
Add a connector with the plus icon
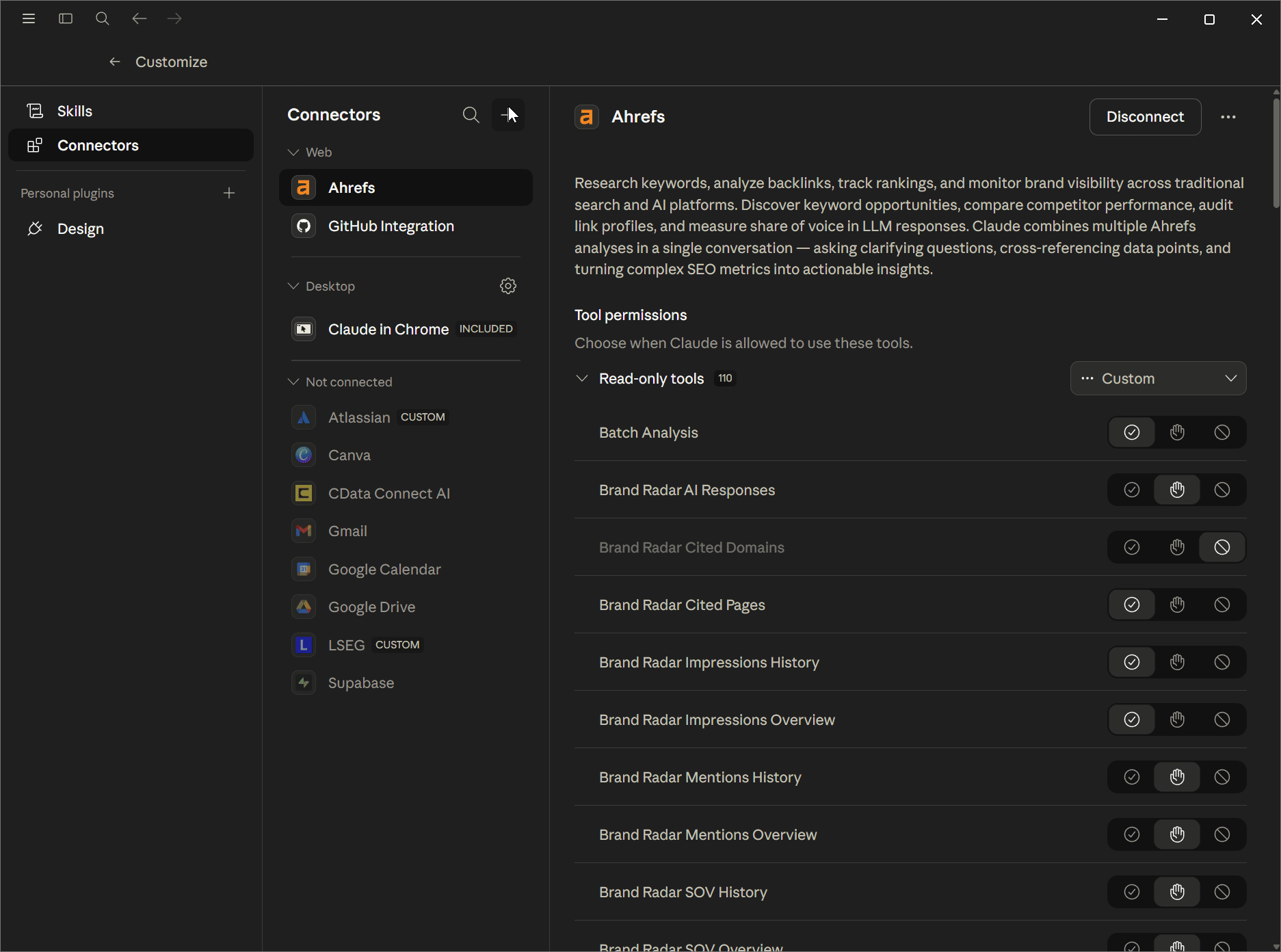point(508,115)
